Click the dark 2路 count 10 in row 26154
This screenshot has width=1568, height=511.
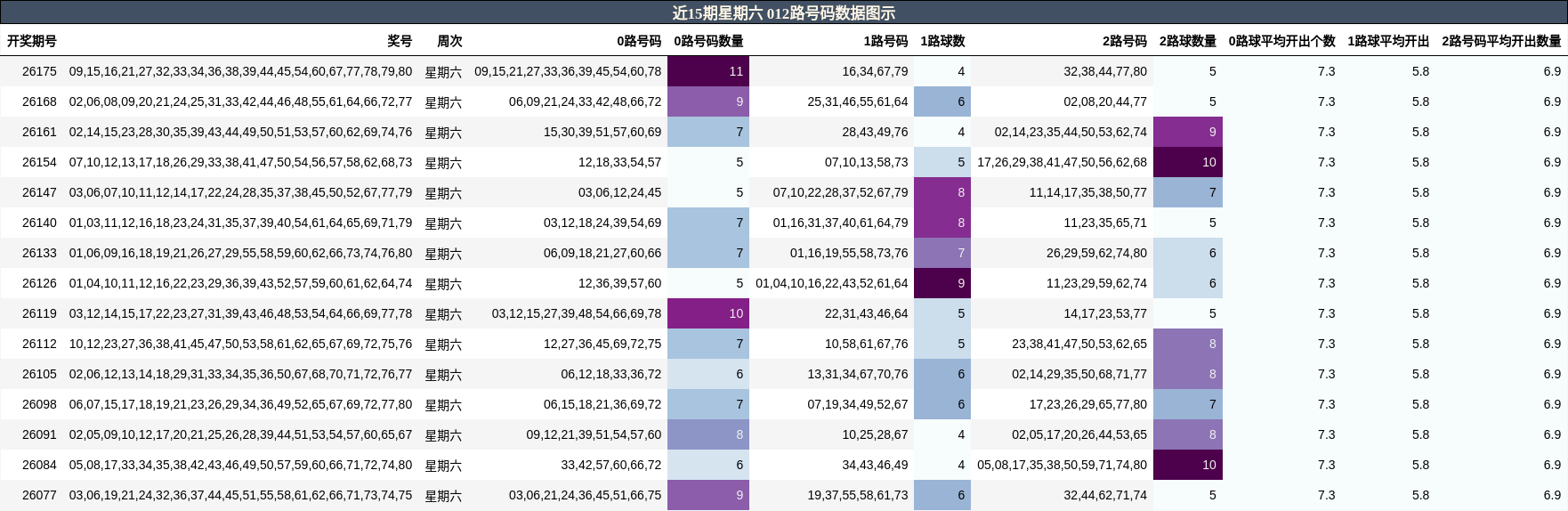pyautogui.click(x=1188, y=162)
